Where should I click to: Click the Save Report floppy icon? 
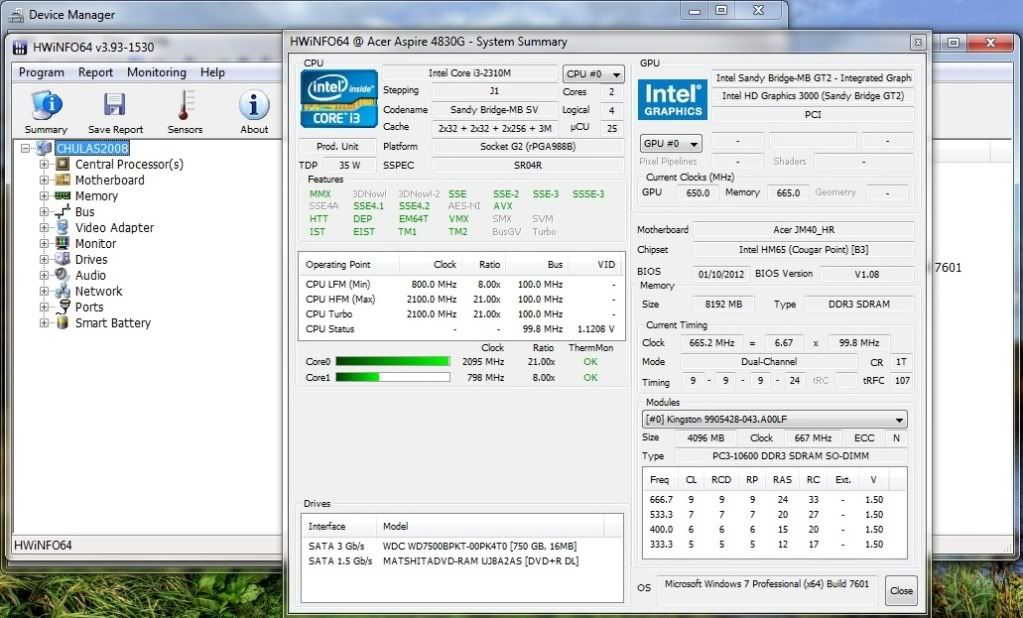click(x=115, y=106)
